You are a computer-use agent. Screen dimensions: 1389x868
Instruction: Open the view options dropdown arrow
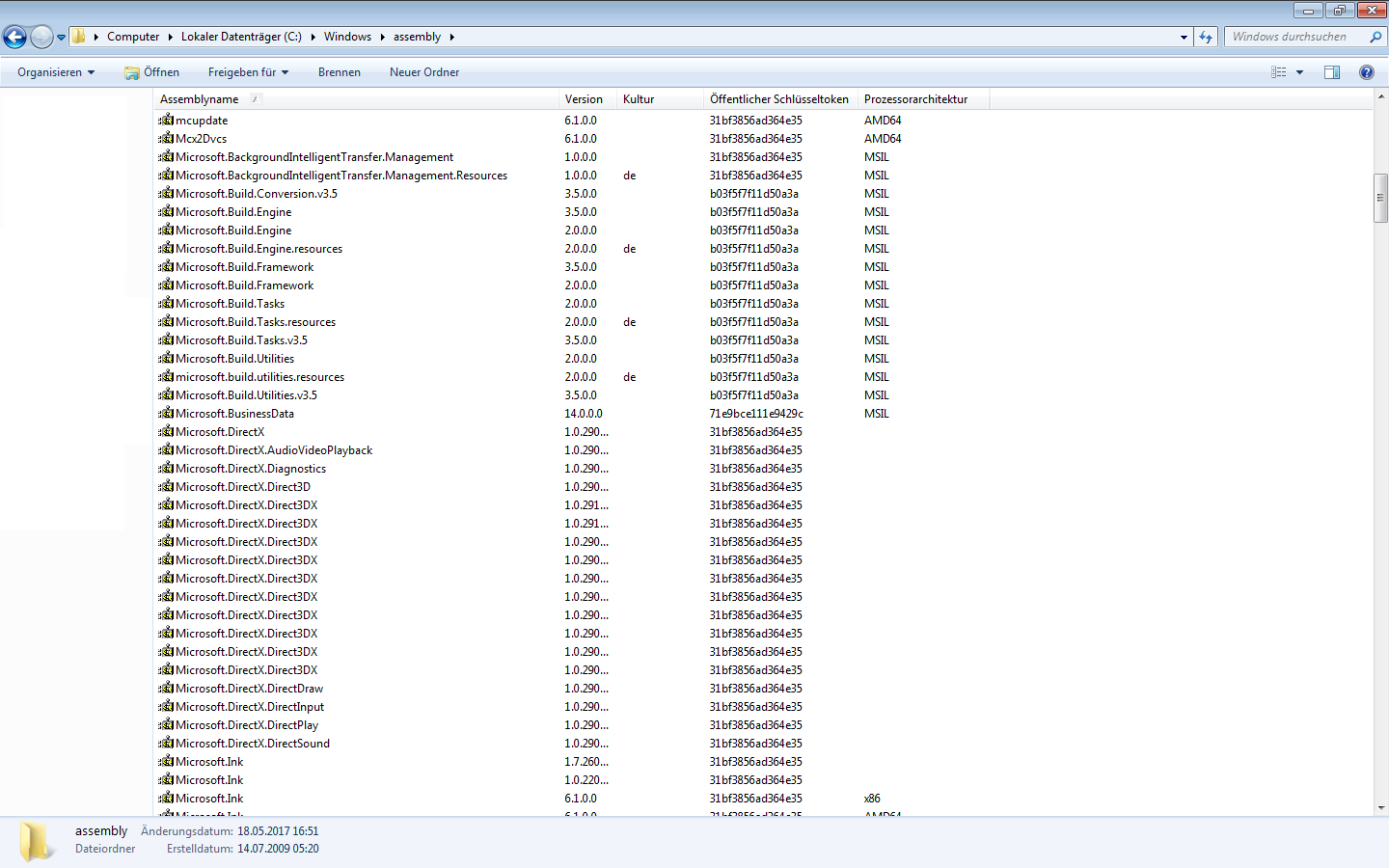tap(1299, 72)
